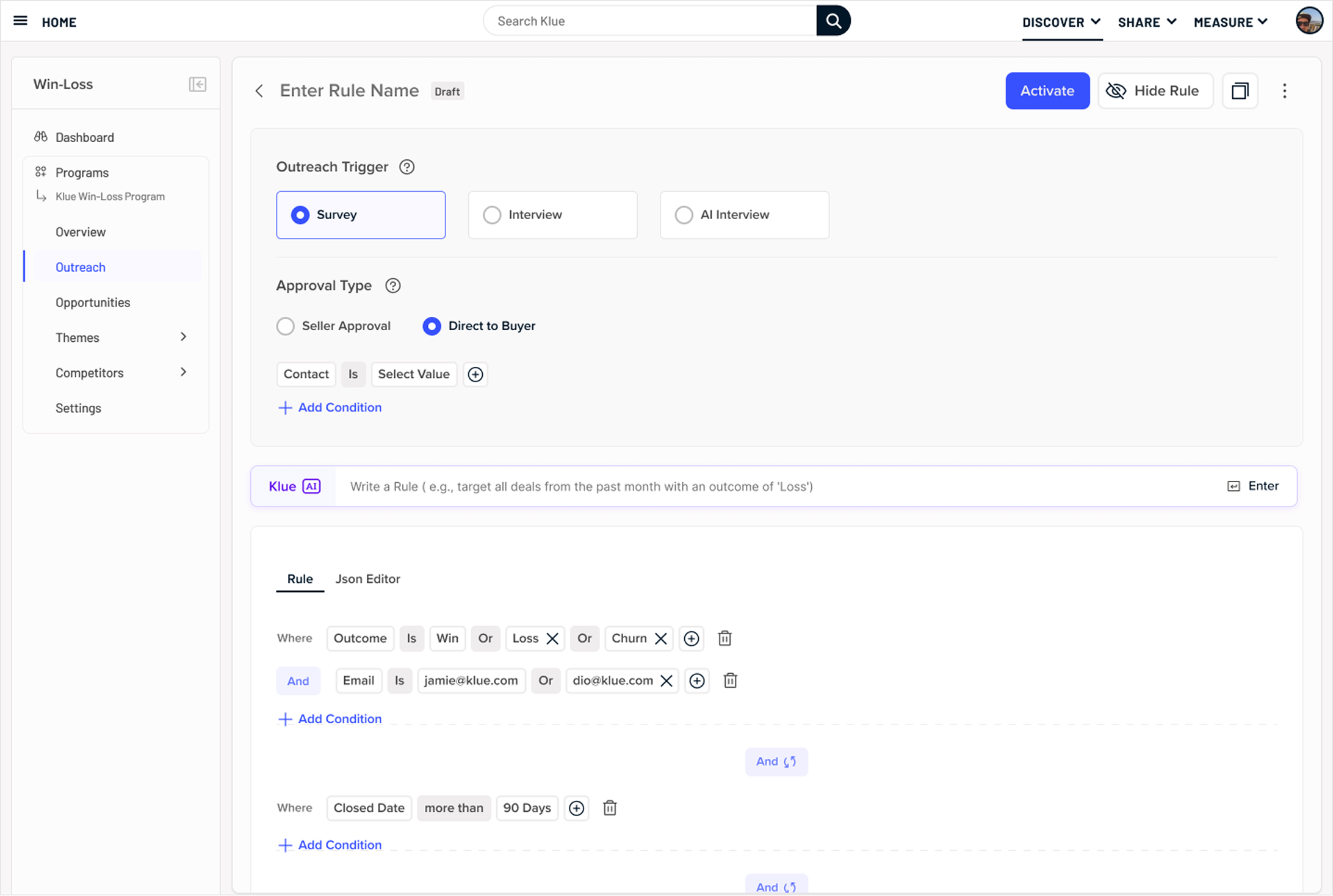Click the Activate button
The image size is (1333, 896).
tap(1047, 91)
